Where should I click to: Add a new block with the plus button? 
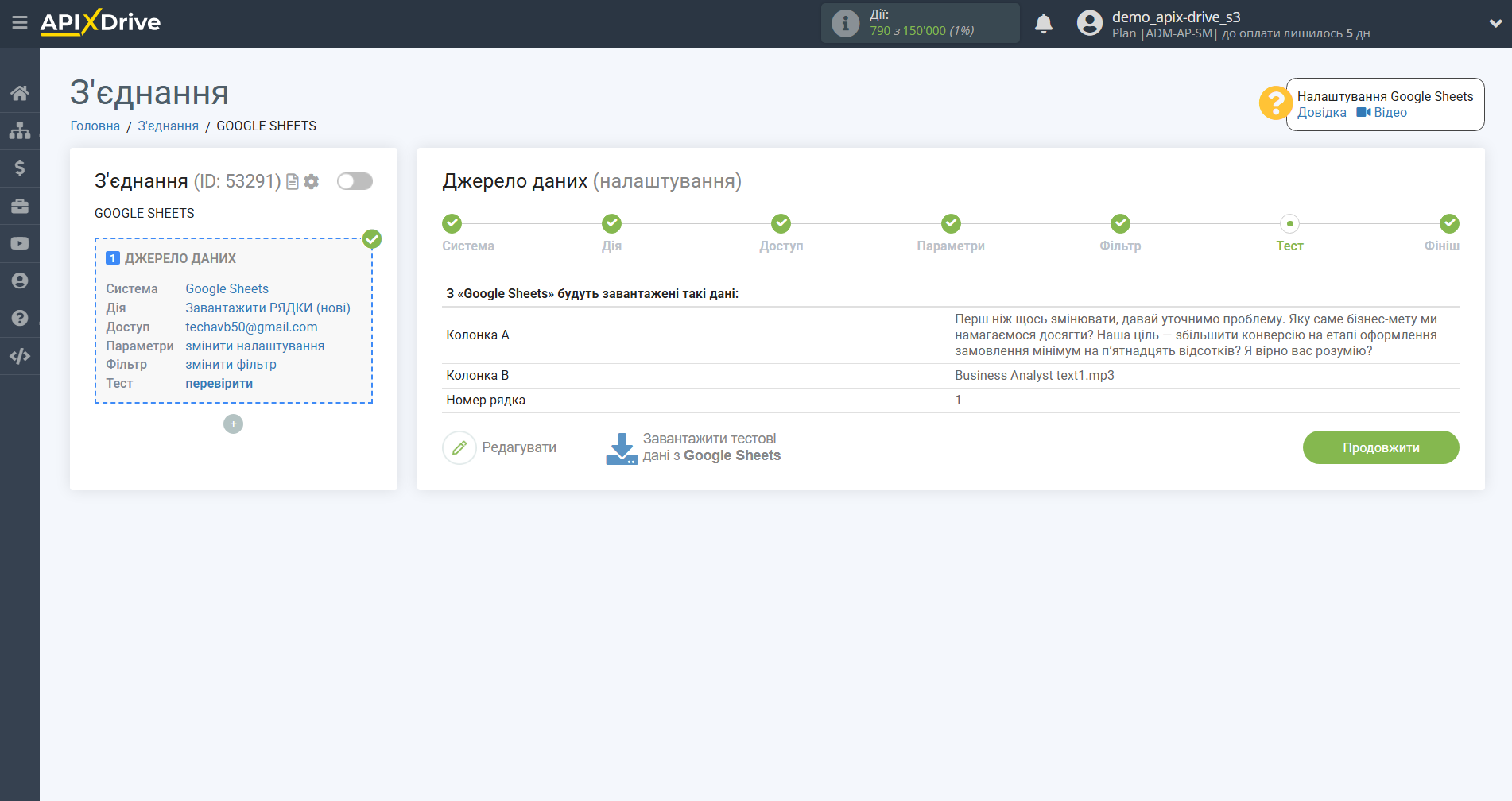(233, 424)
